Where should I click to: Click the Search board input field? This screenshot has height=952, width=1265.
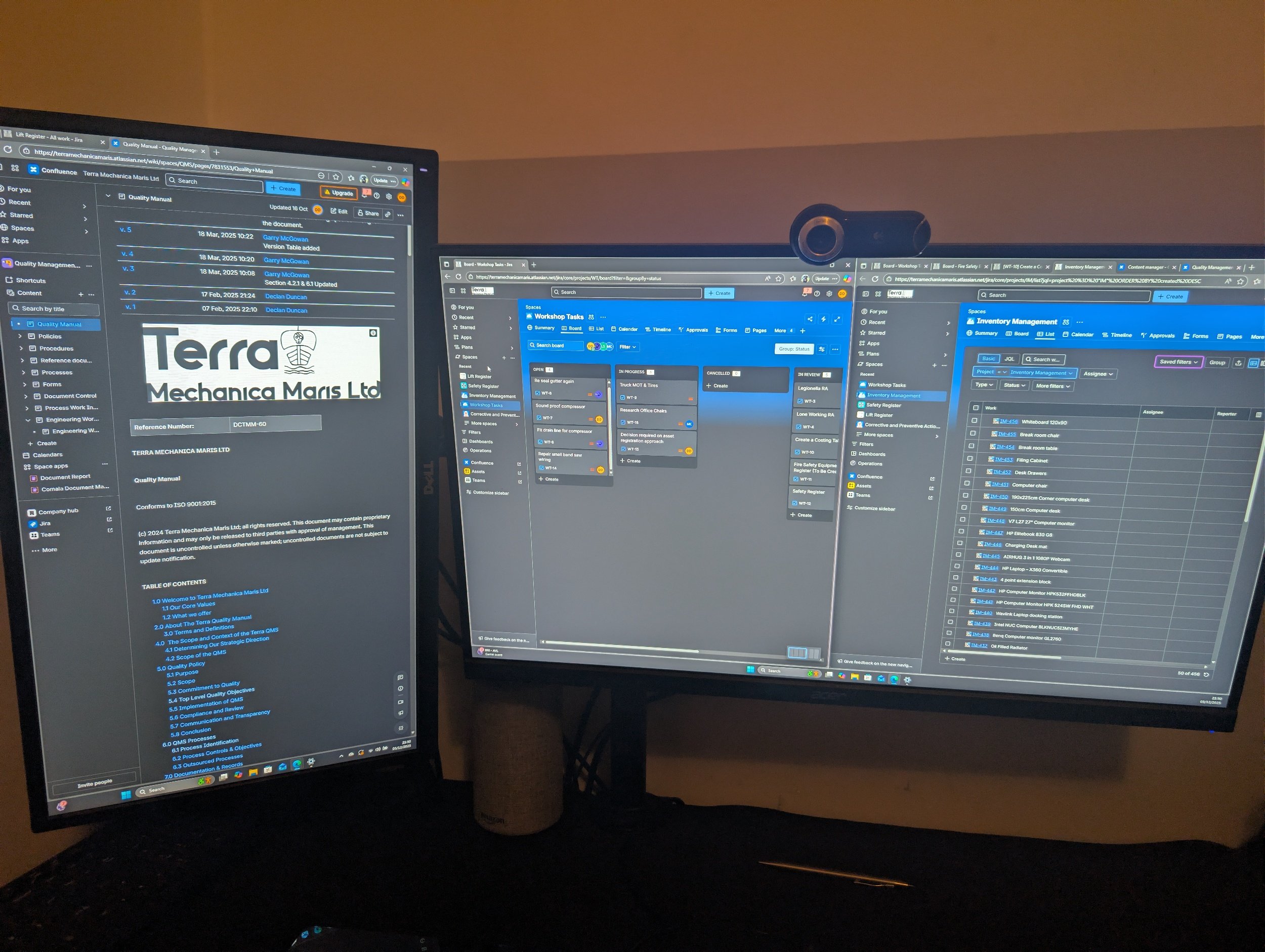556,345
